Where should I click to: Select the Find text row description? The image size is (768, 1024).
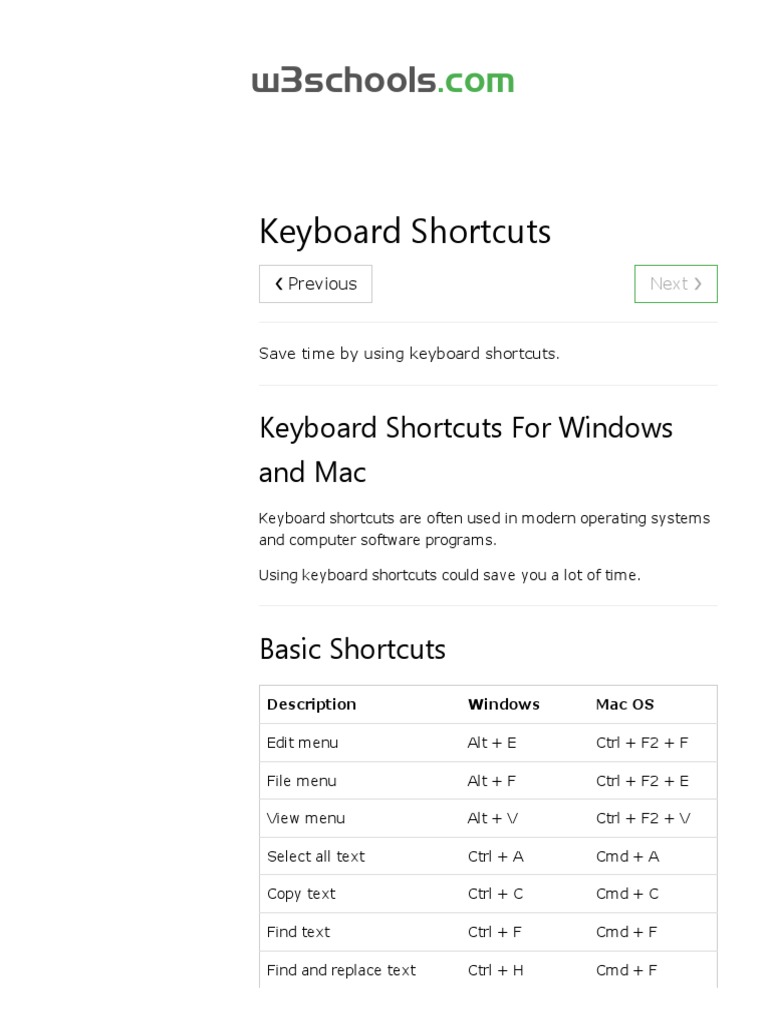[298, 932]
